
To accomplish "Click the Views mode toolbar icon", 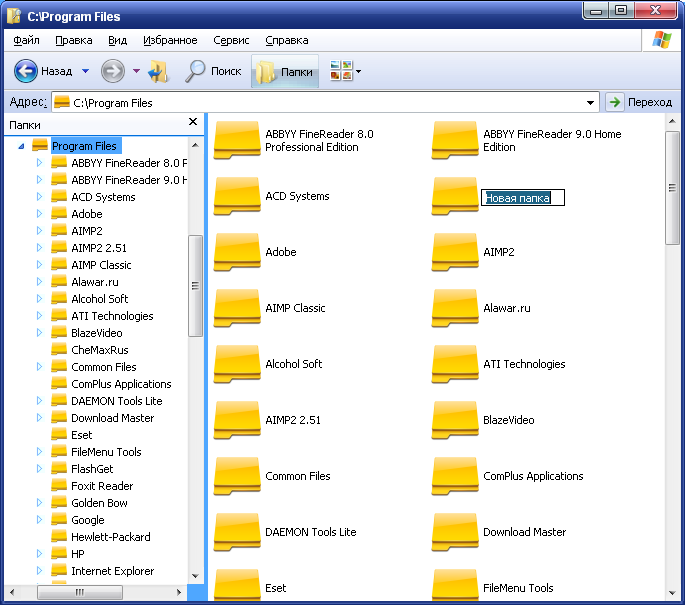I will click(341, 71).
